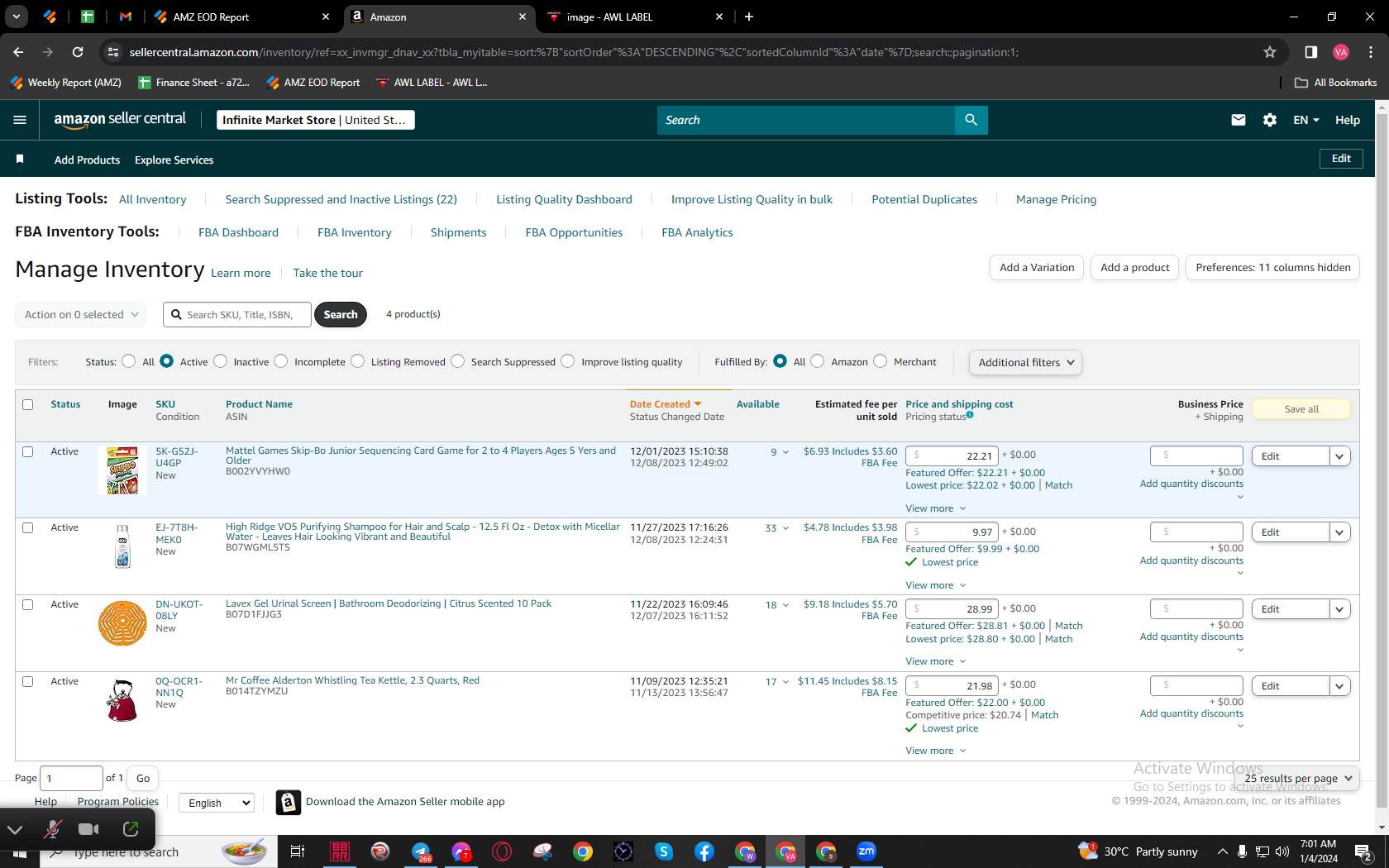
Task: Click the Task View icon on taskbar
Action: tap(298, 851)
